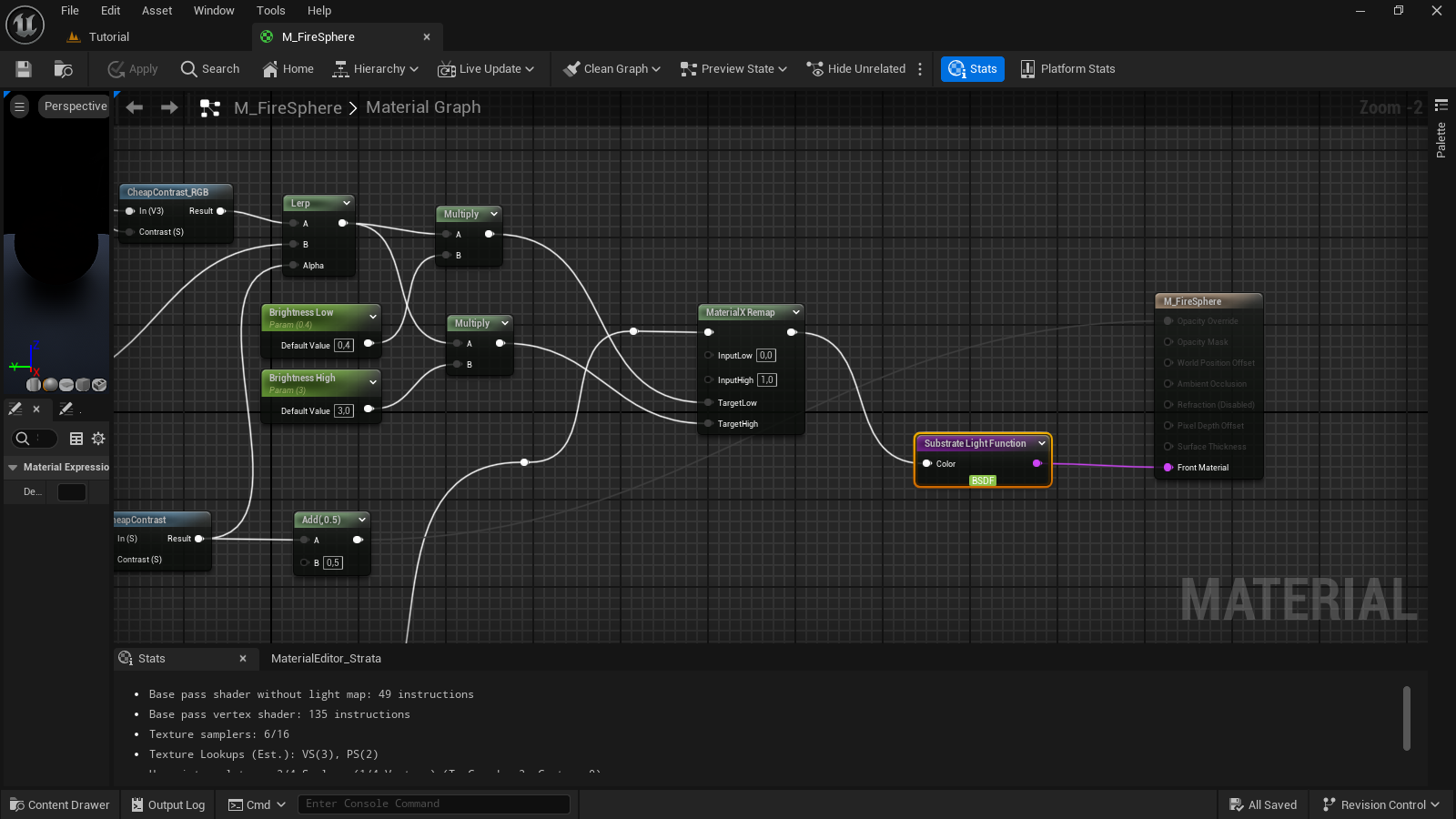
Task: Open the Live Update dropdown
Action: pos(486,69)
